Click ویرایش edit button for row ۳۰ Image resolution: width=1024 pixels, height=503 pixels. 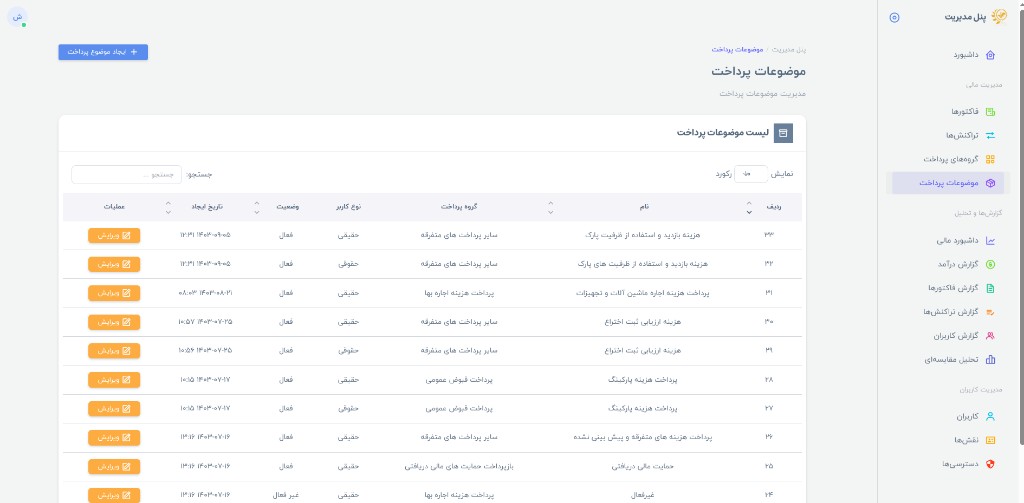(114, 321)
